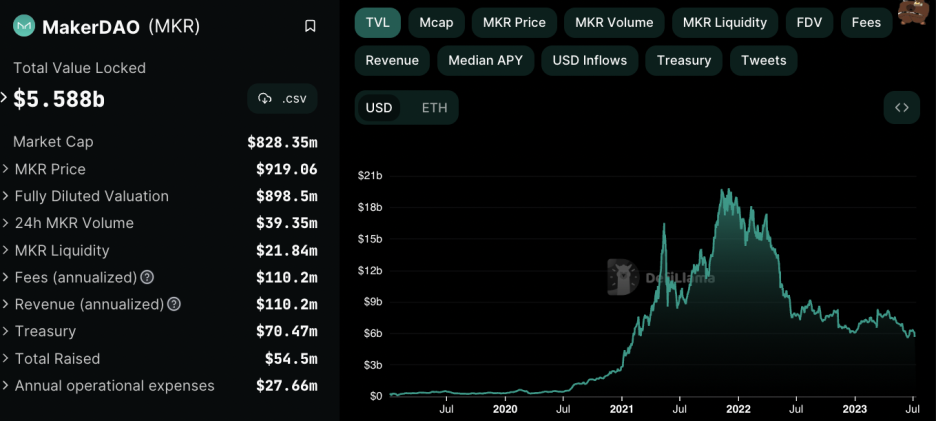The height and width of the screenshot is (421, 936).
Task: Show the Mcap chart
Action: 436,23
